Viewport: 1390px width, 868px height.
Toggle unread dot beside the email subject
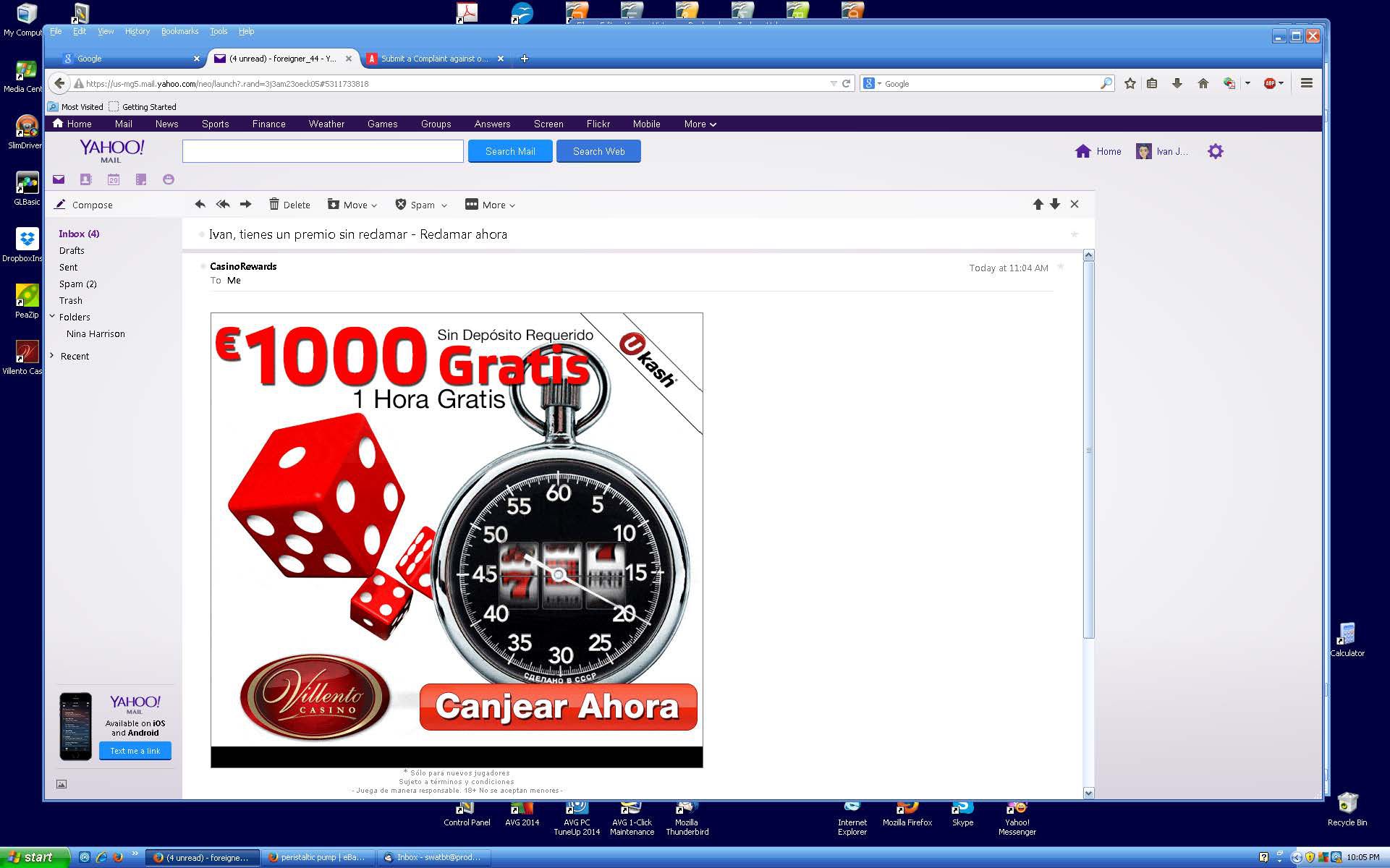[x=201, y=234]
